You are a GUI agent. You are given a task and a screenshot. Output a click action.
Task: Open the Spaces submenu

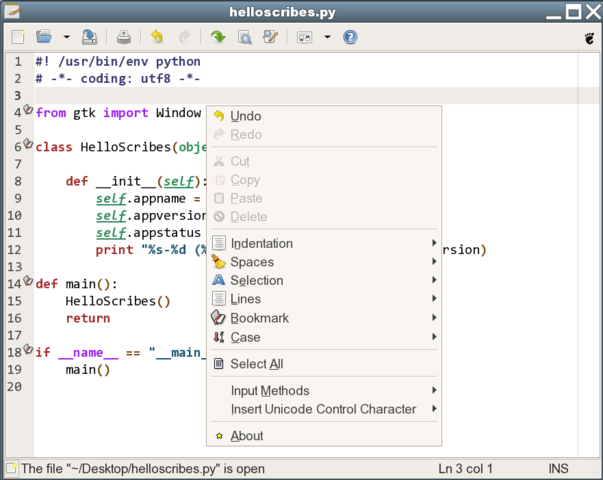click(324, 262)
